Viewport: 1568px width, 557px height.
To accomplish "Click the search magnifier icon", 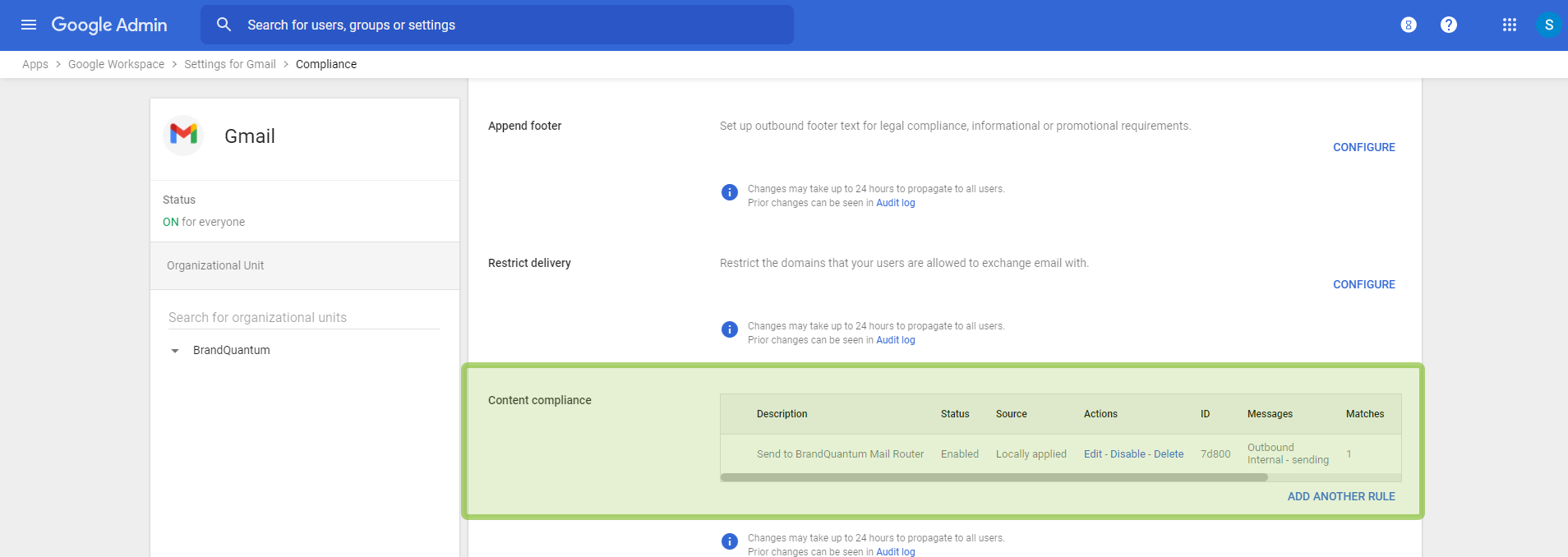I will (x=224, y=25).
